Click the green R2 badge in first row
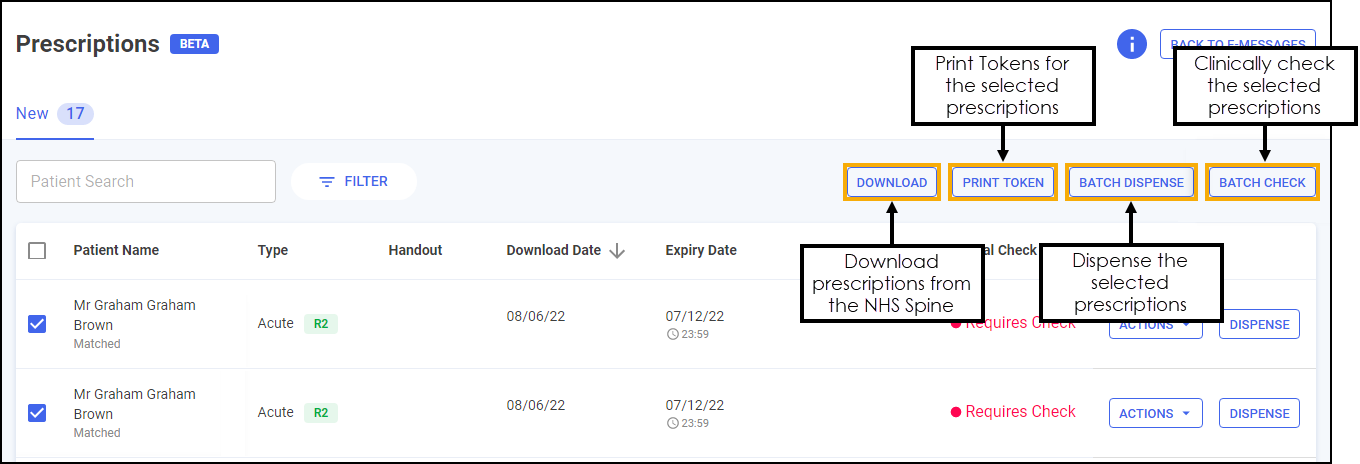Viewport: 1360px width, 464px height. point(321,324)
